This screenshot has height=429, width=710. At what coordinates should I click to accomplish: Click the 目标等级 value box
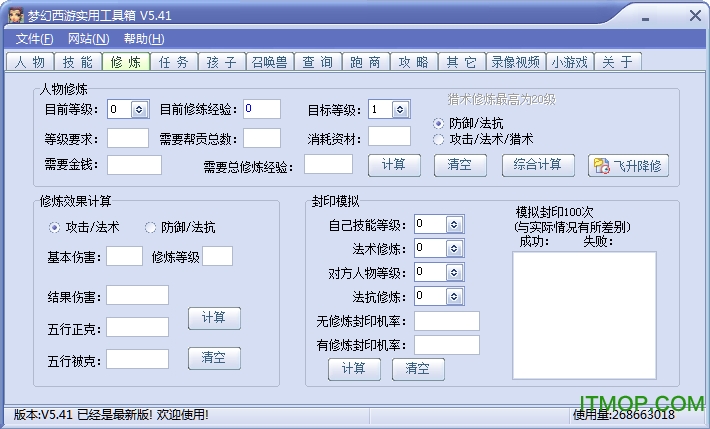(380, 109)
